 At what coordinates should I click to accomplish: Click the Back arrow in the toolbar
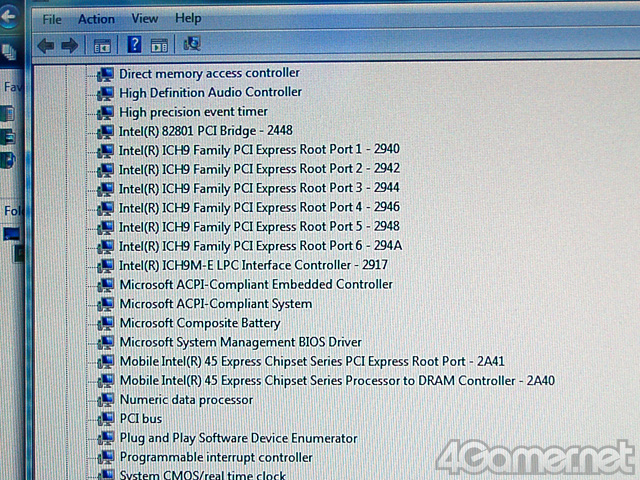[x=45, y=45]
